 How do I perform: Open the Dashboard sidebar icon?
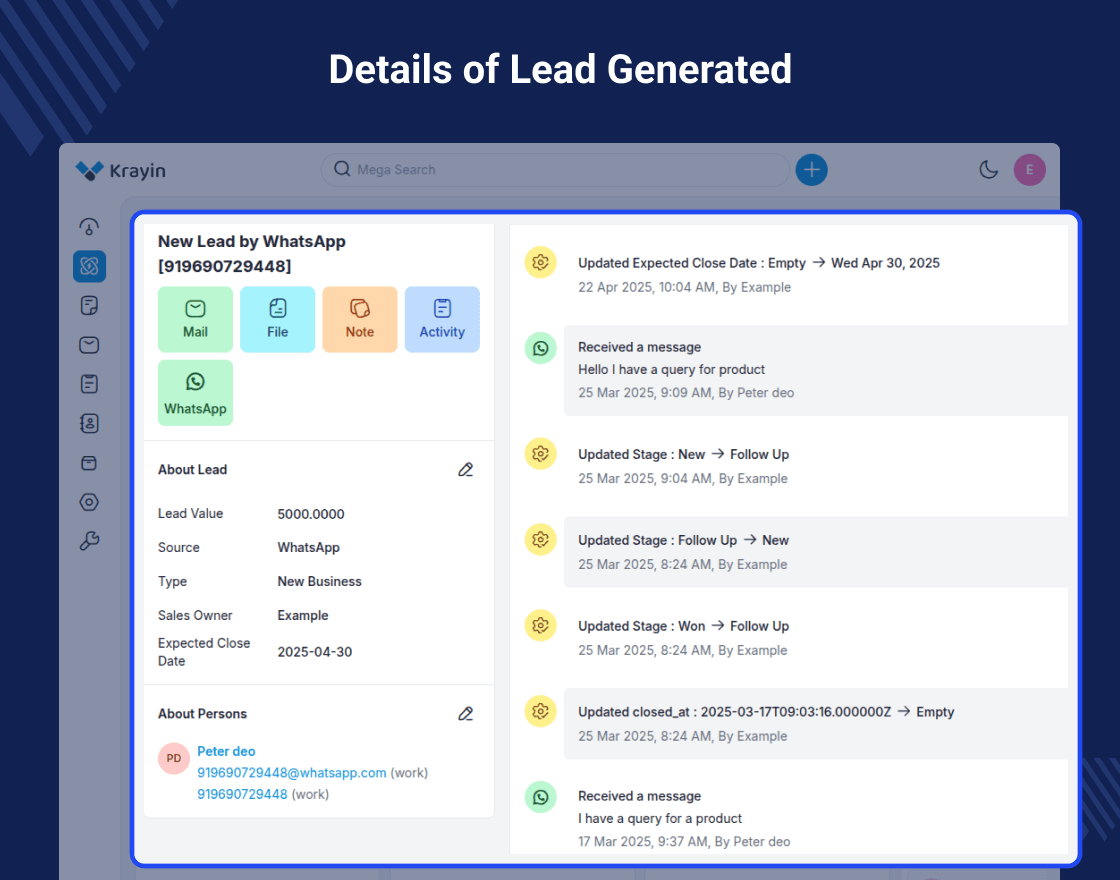tap(89, 227)
